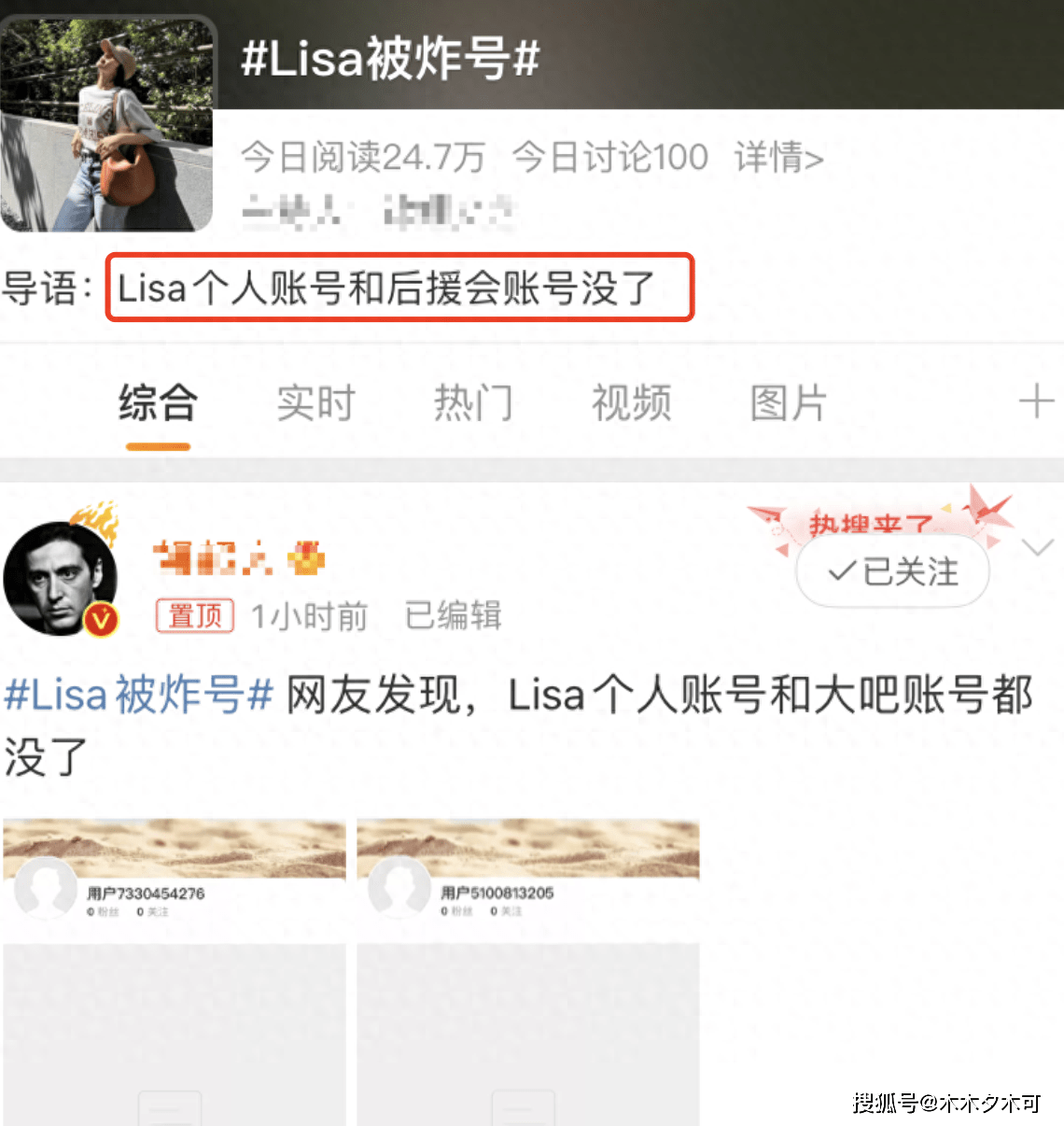The height and width of the screenshot is (1126, 1064).
Task: Select the 图片 tab
Action: (790, 402)
